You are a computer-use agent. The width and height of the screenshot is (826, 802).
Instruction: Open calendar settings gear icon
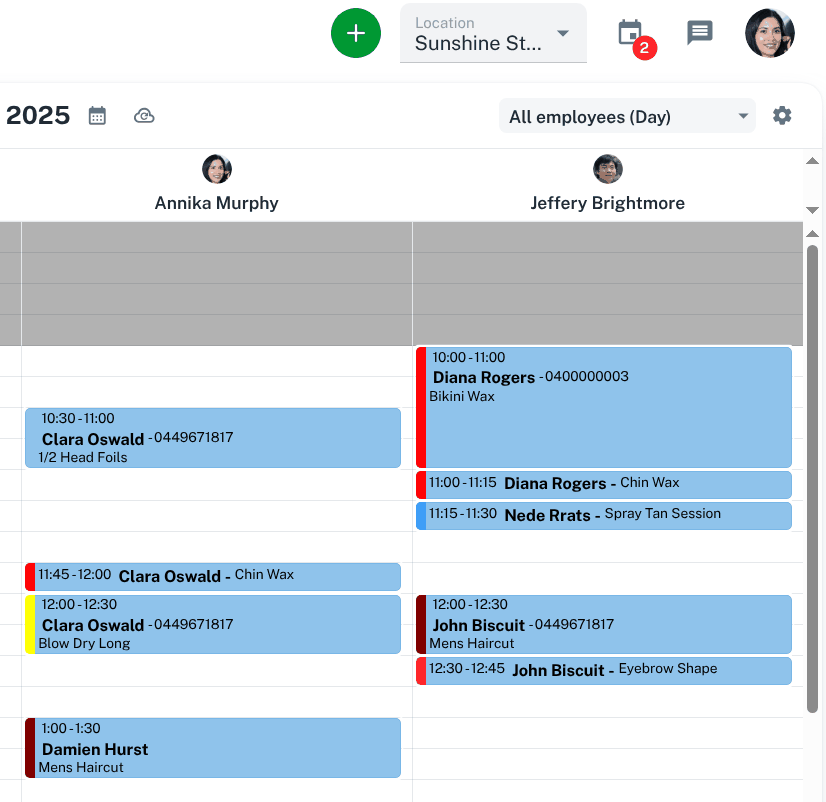pos(782,116)
